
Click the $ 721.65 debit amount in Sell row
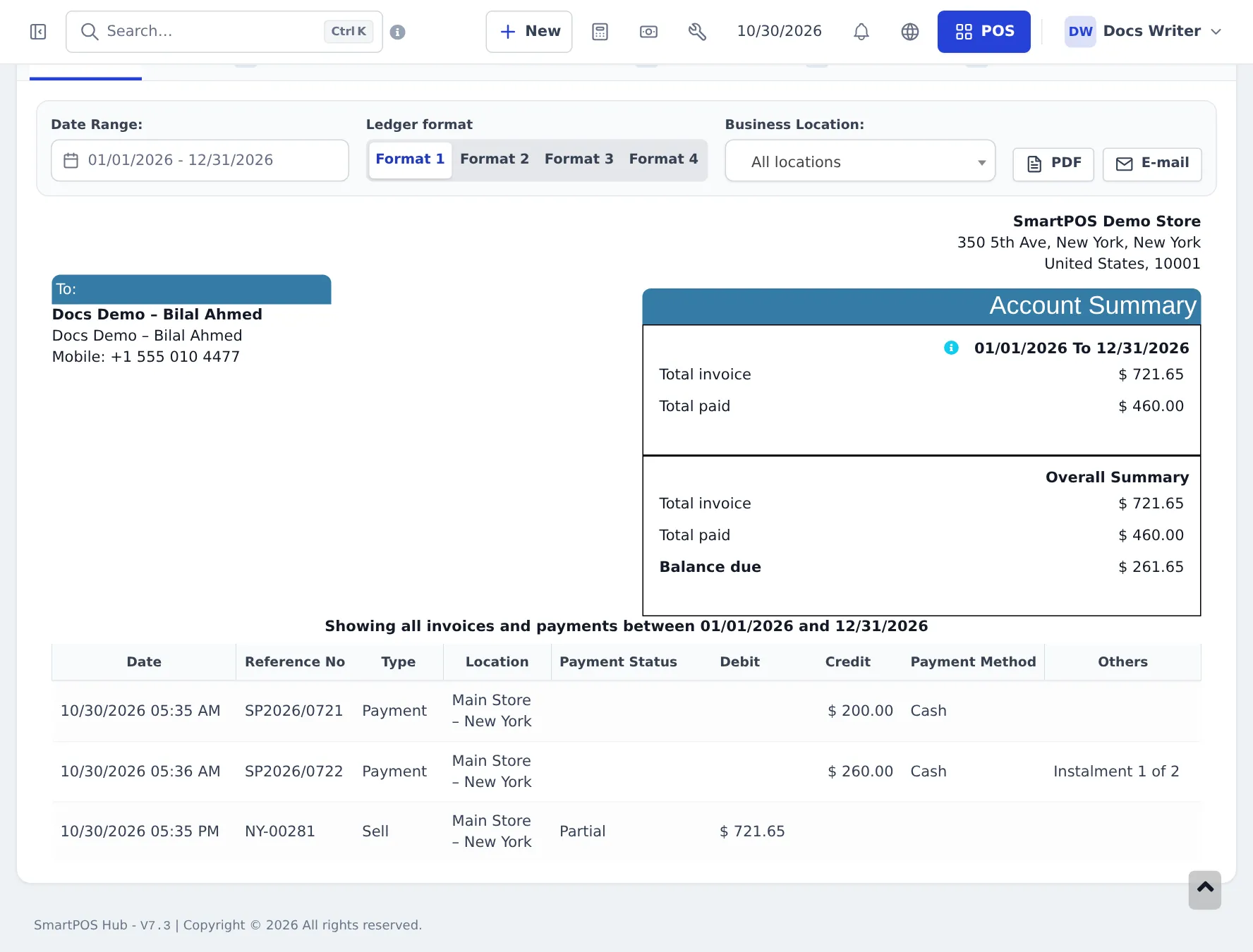click(752, 831)
